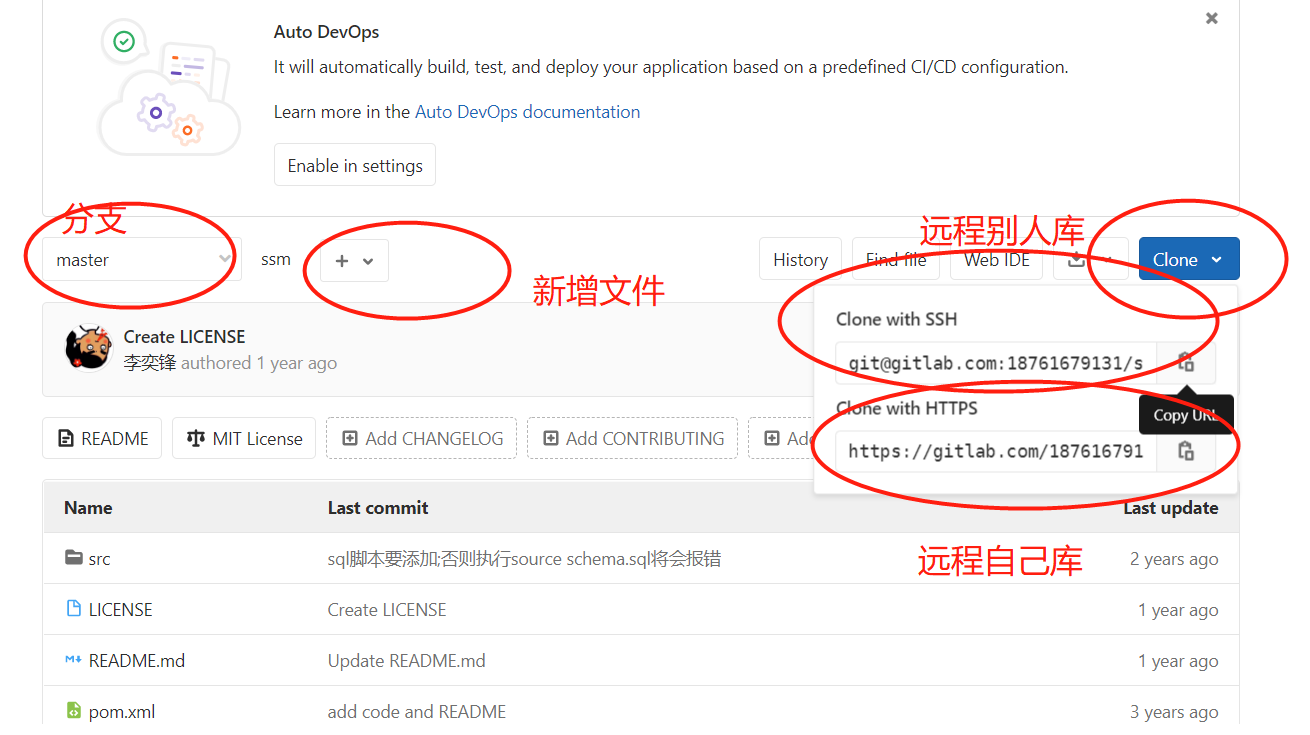Select the SSH clone URL field
This screenshot has width=1310, height=735.
pos(996,363)
